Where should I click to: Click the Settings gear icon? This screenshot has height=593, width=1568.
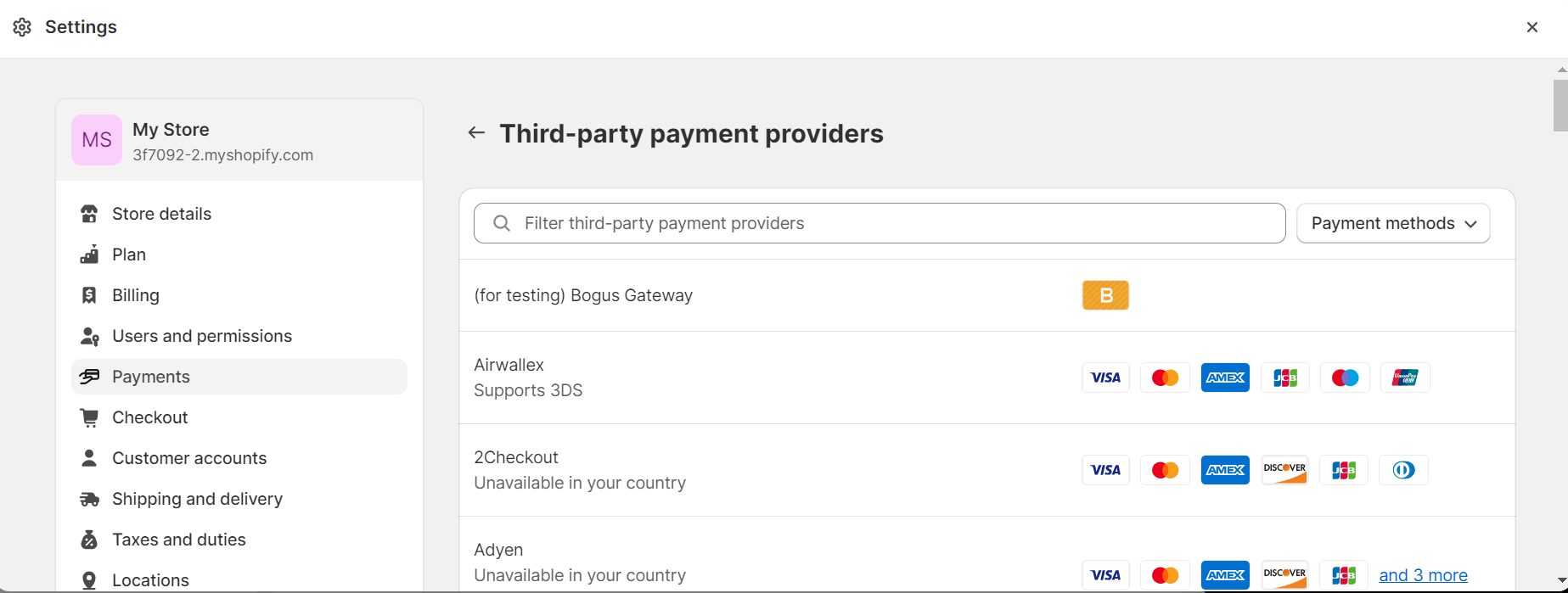pyautogui.click(x=22, y=27)
